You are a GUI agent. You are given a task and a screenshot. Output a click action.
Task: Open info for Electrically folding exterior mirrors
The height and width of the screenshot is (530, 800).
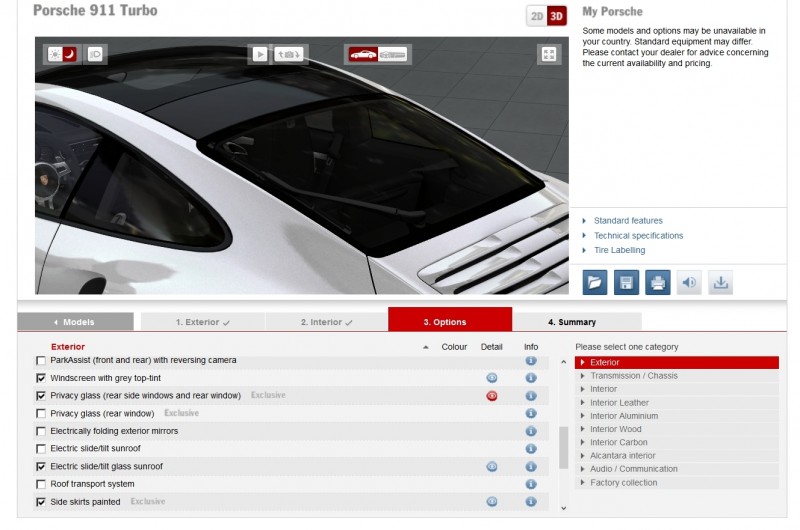point(531,431)
